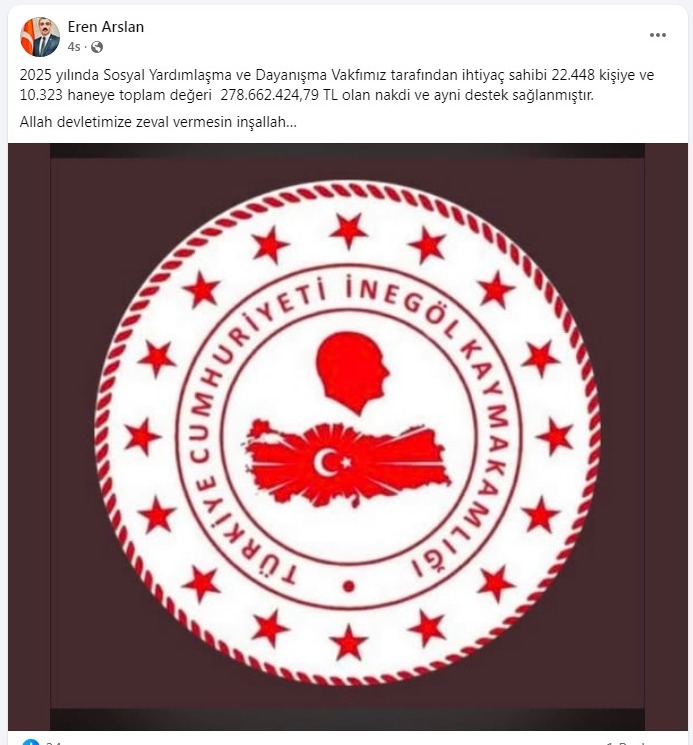This screenshot has width=693, height=745.
Task: Click the Atatürk silhouette in the logo
Action: click(x=352, y=372)
